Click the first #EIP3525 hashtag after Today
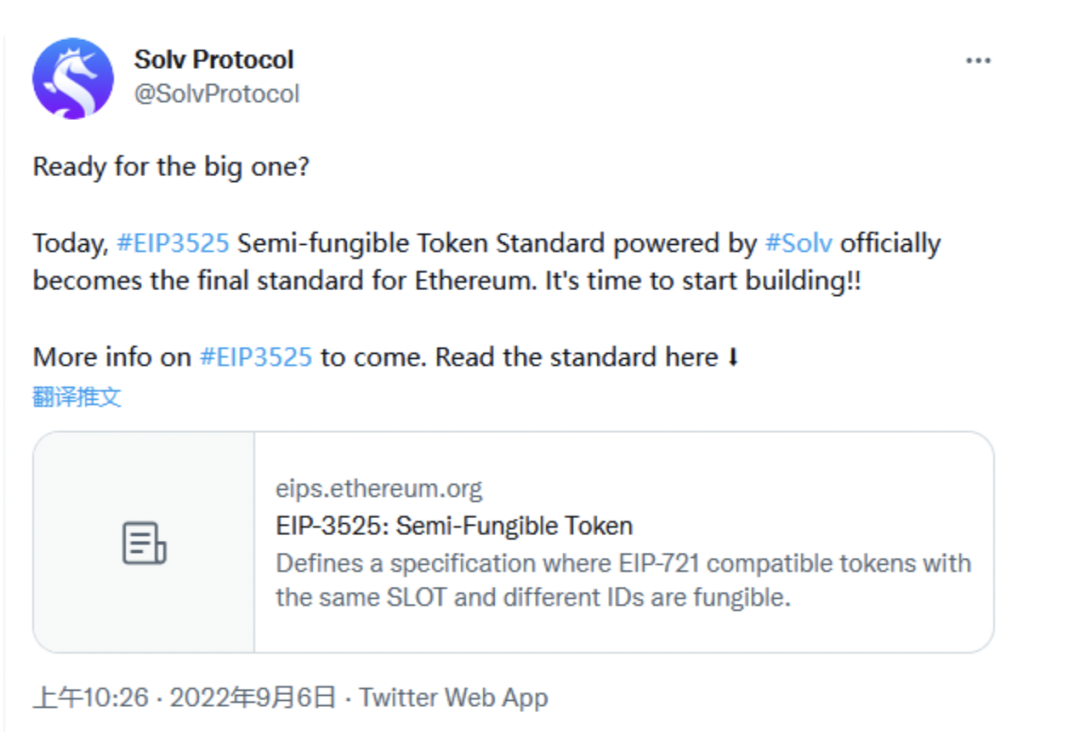1080x735 pixels. click(173, 243)
